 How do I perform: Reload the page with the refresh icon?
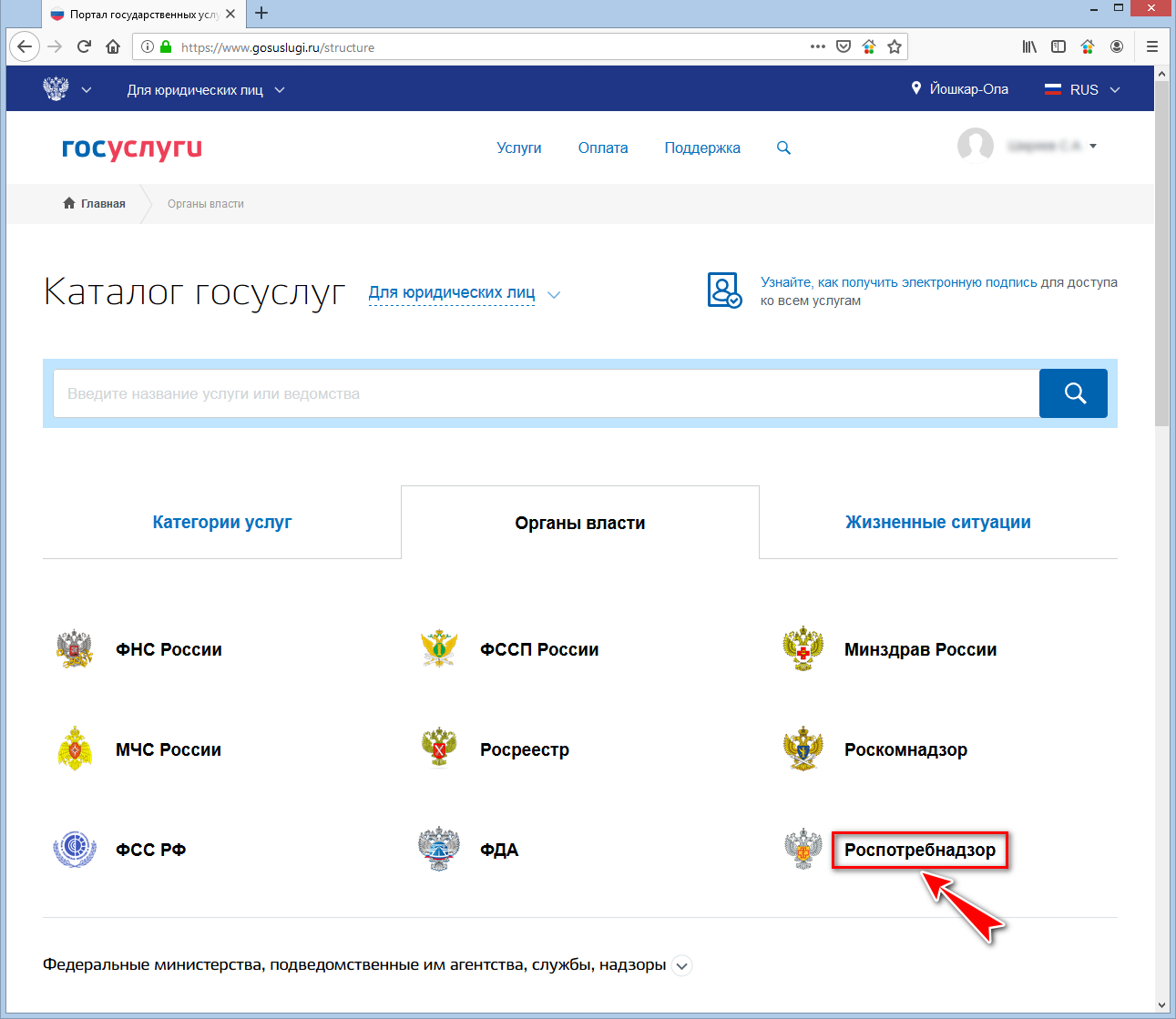click(x=84, y=46)
